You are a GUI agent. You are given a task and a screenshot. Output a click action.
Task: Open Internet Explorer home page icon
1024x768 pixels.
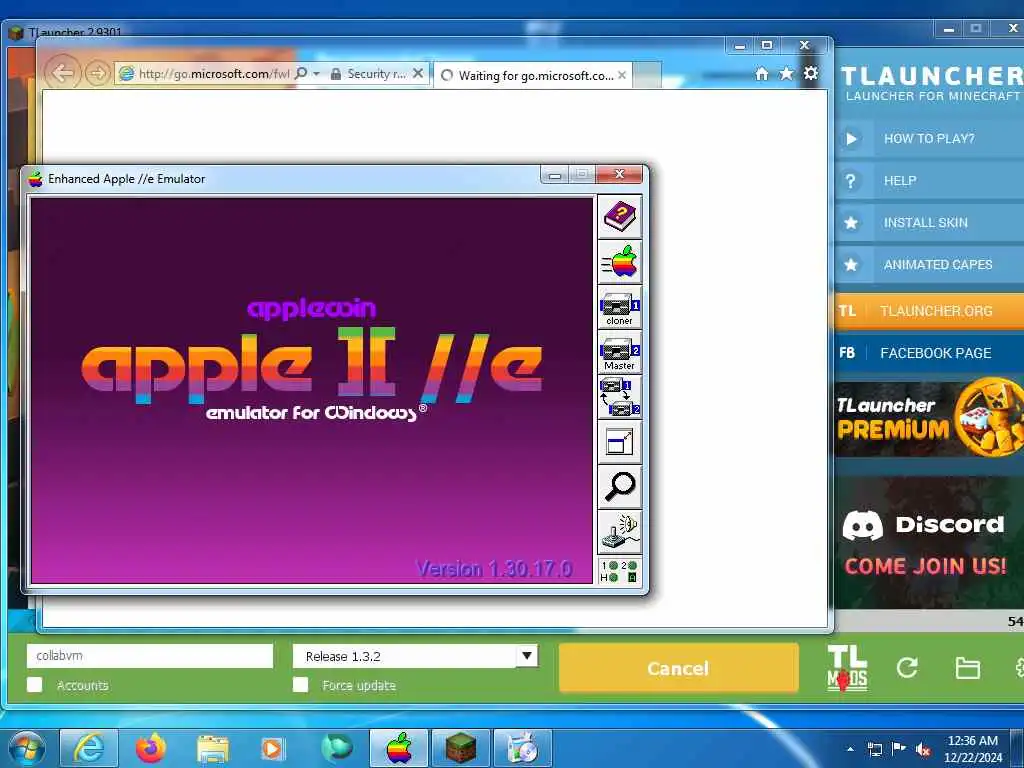(x=761, y=74)
